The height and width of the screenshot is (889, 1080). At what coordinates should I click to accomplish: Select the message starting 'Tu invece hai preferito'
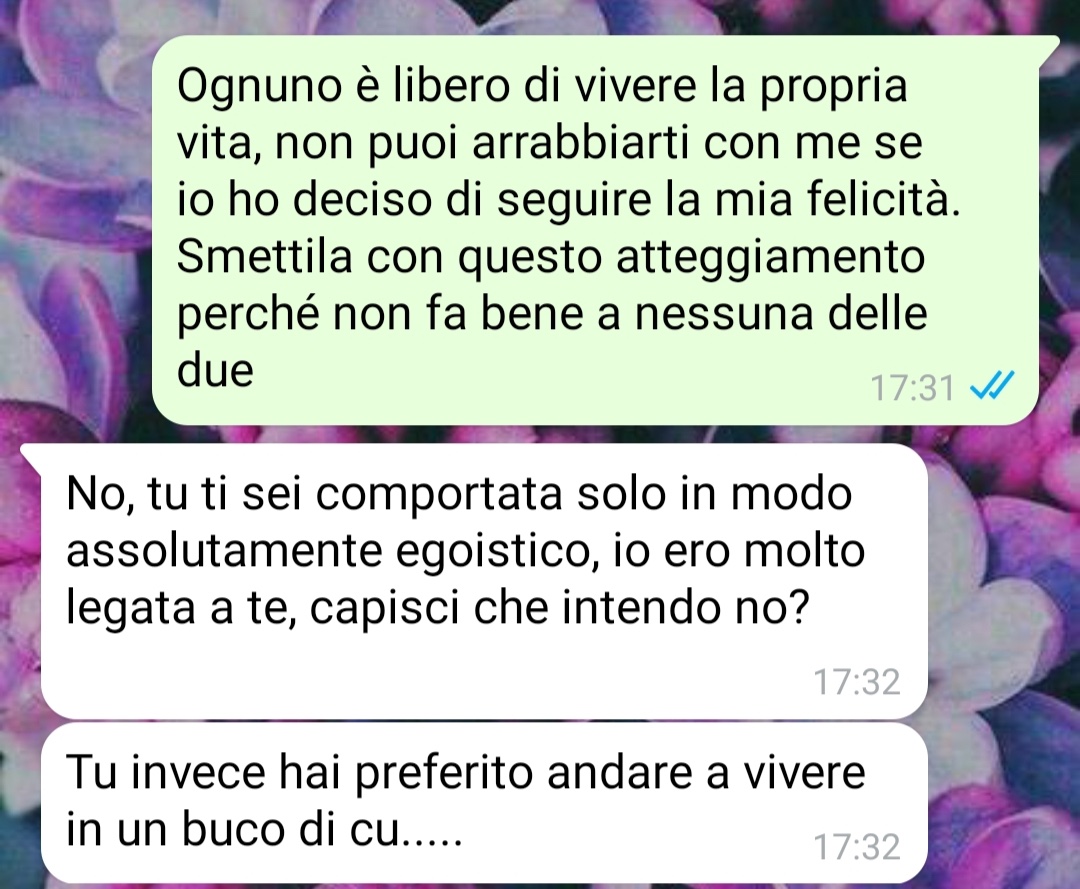click(x=485, y=803)
